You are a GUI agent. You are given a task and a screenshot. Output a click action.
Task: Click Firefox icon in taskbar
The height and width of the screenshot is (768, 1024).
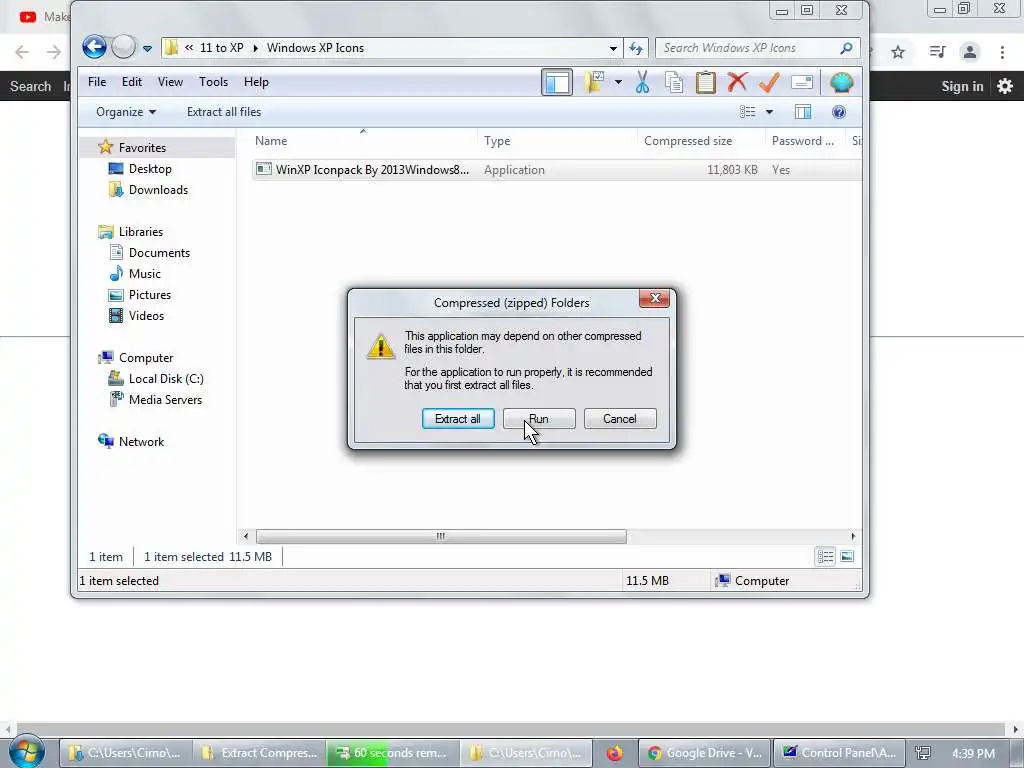[x=614, y=753]
